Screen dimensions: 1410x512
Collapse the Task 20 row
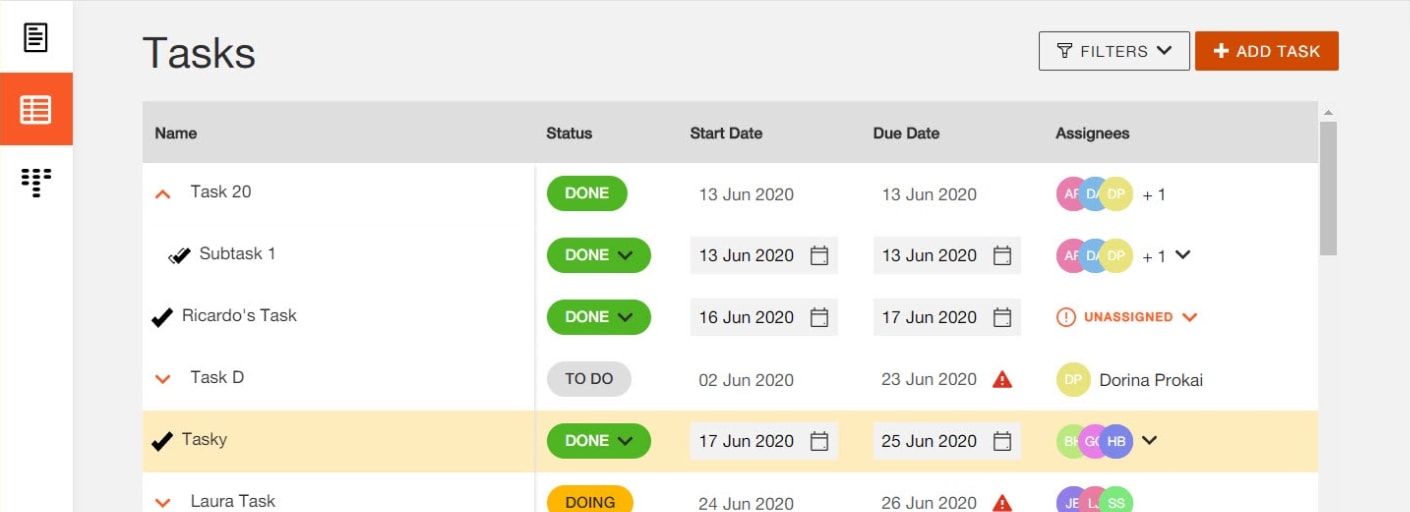[x=163, y=194]
